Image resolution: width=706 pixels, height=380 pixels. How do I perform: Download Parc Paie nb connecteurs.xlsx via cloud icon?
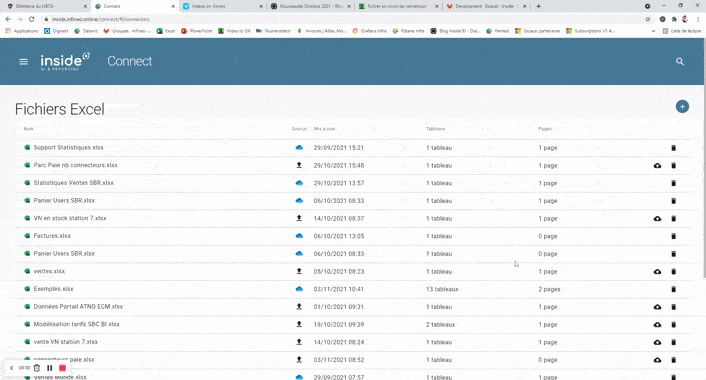coord(657,166)
